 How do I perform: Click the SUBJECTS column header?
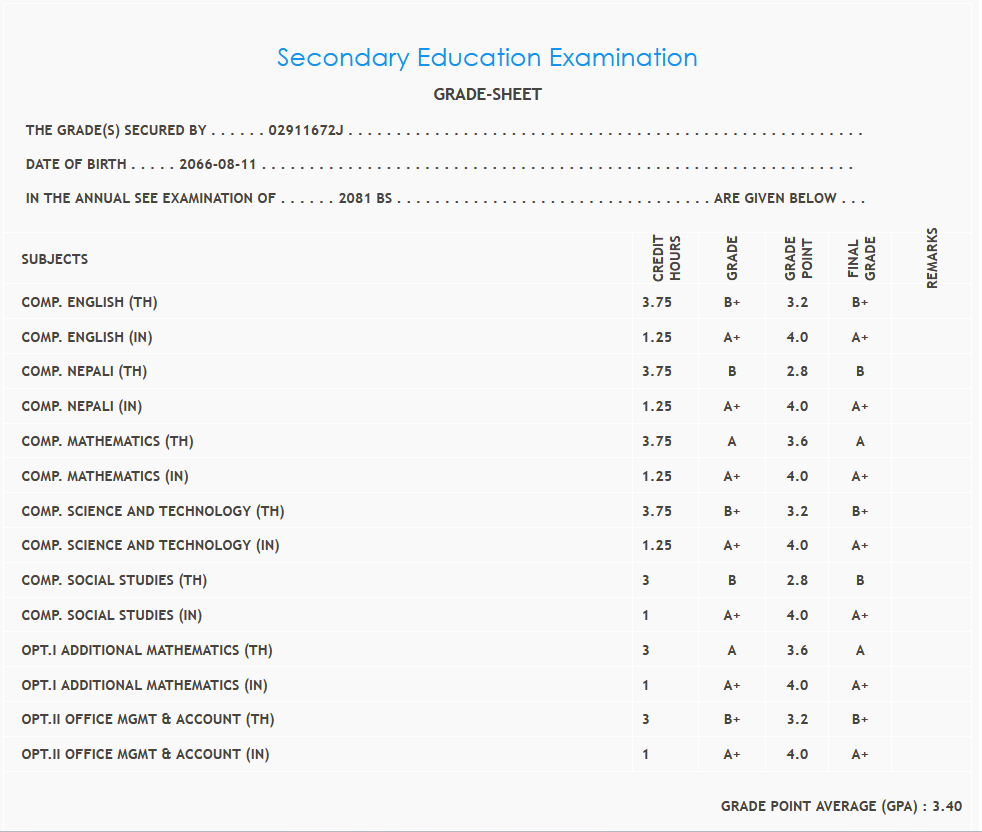[55, 259]
